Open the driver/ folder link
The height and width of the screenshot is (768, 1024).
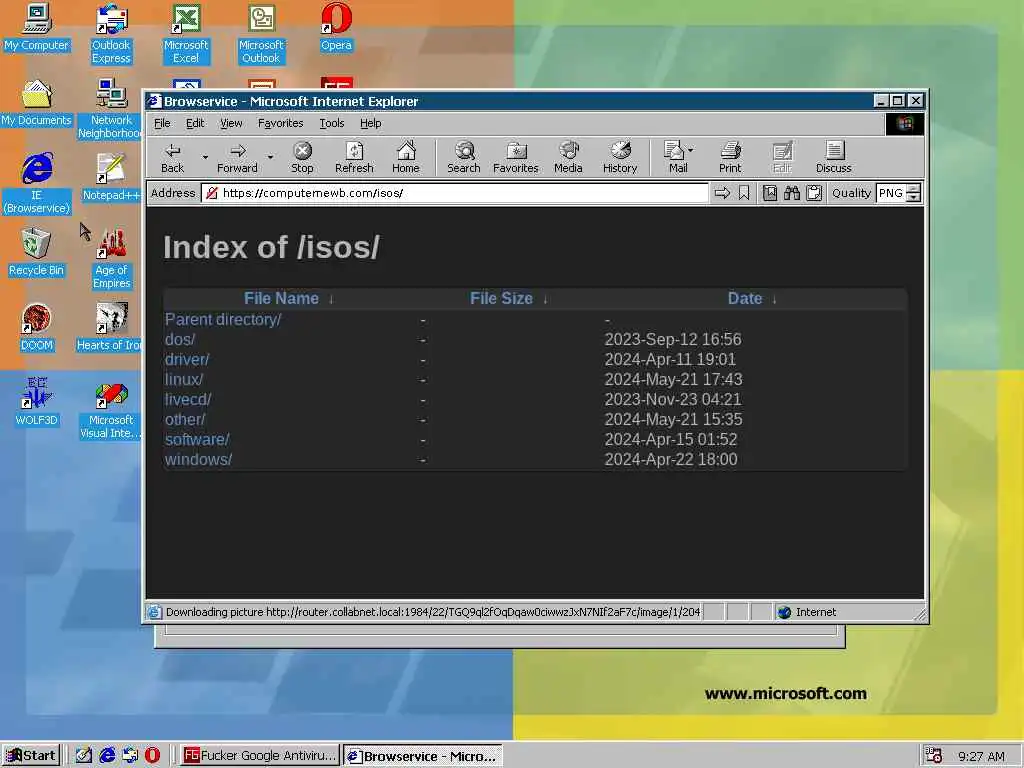pos(187,360)
